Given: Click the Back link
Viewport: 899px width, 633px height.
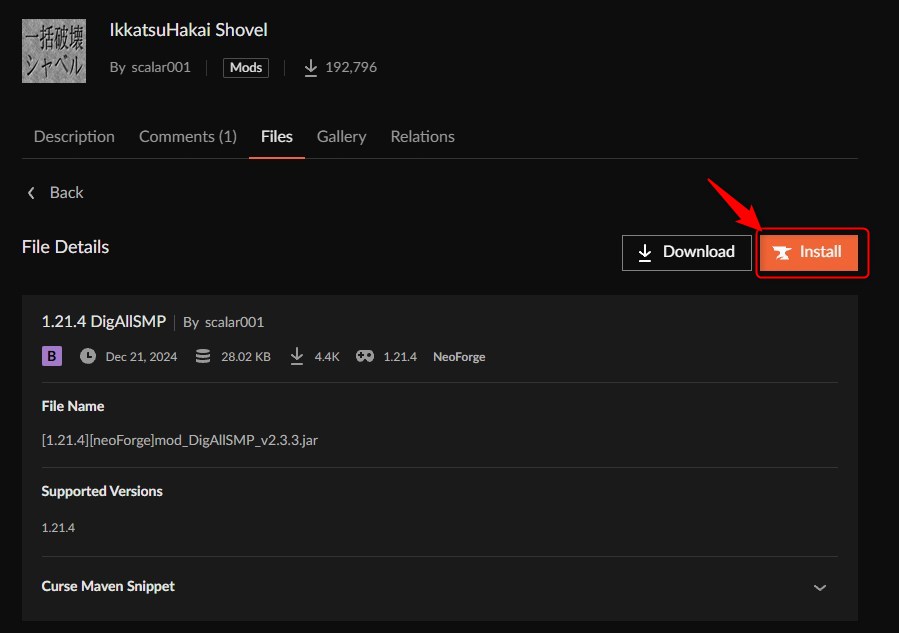Looking at the screenshot, I should point(66,193).
